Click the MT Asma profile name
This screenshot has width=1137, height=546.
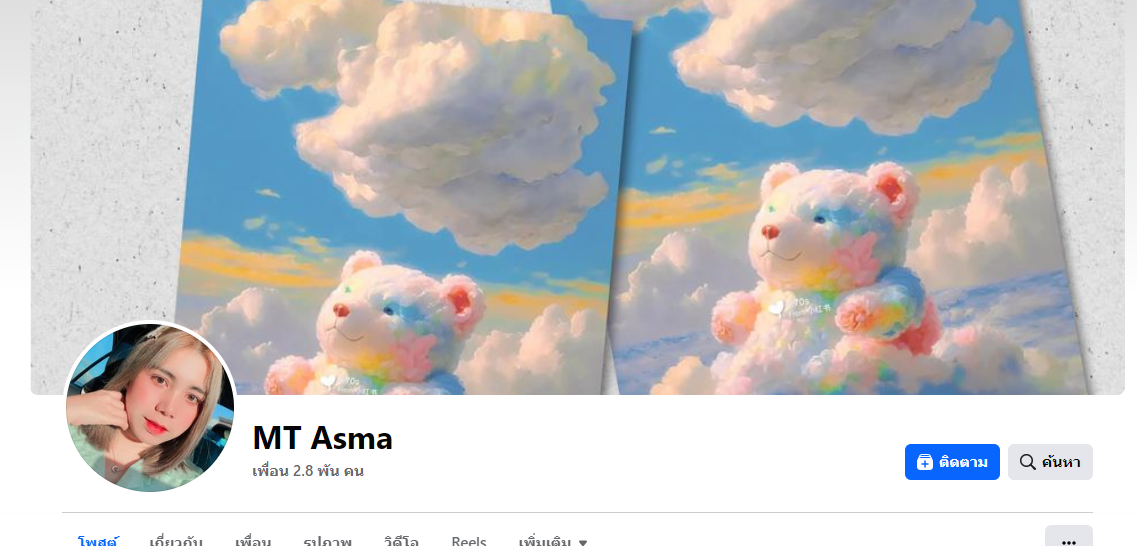323,438
